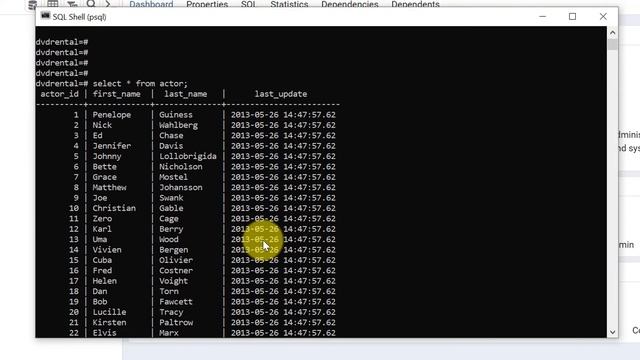The height and width of the screenshot is (360, 640).
Task: Click last name 'Cage'
Action: (169, 219)
